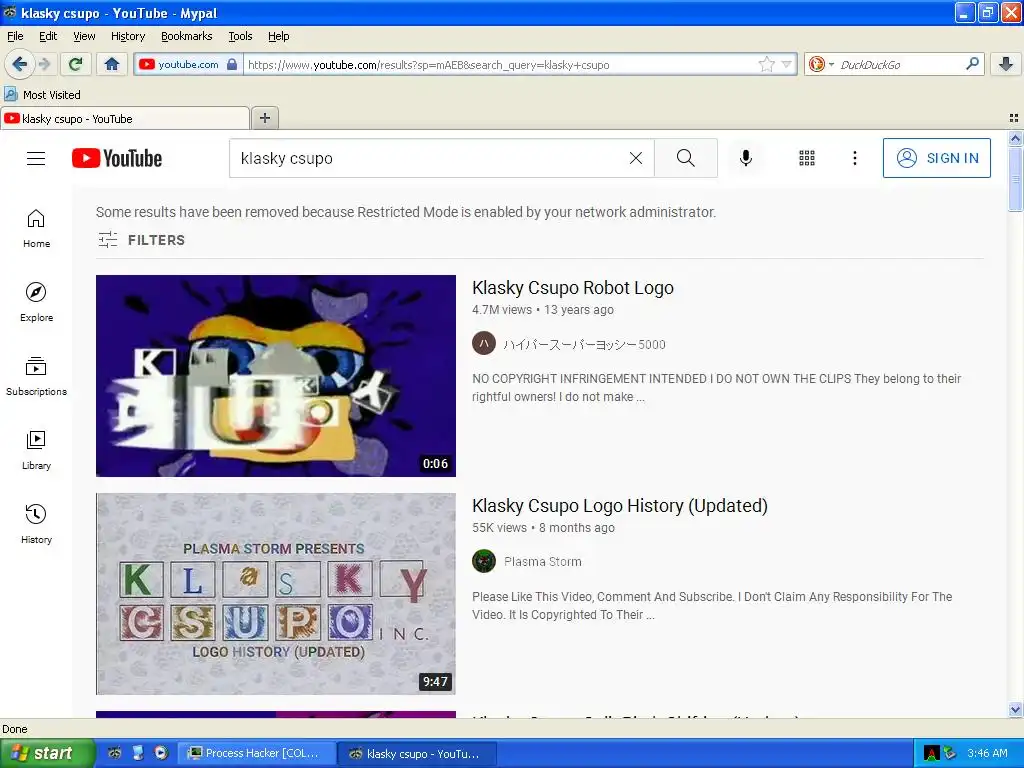Click the padlock site security icon
Image resolution: width=1024 pixels, height=768 pixels.
point(232,64)
